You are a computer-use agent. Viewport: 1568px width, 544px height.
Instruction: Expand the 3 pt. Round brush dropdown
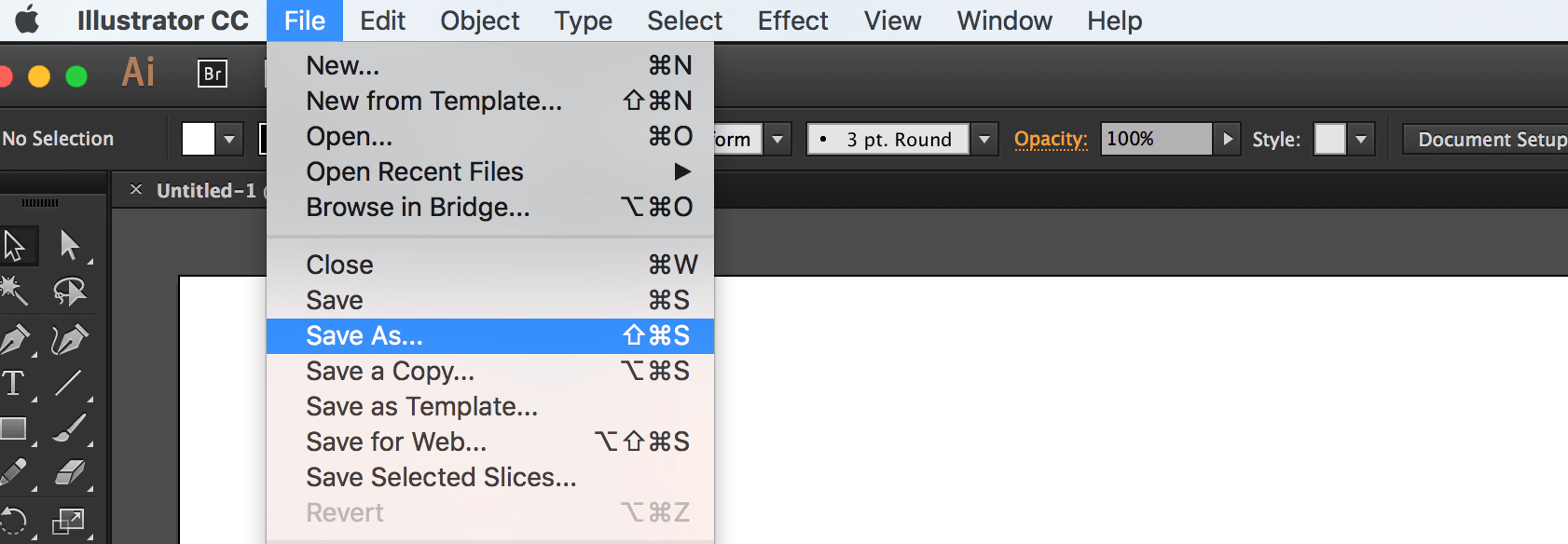click(x=983, y=140)
